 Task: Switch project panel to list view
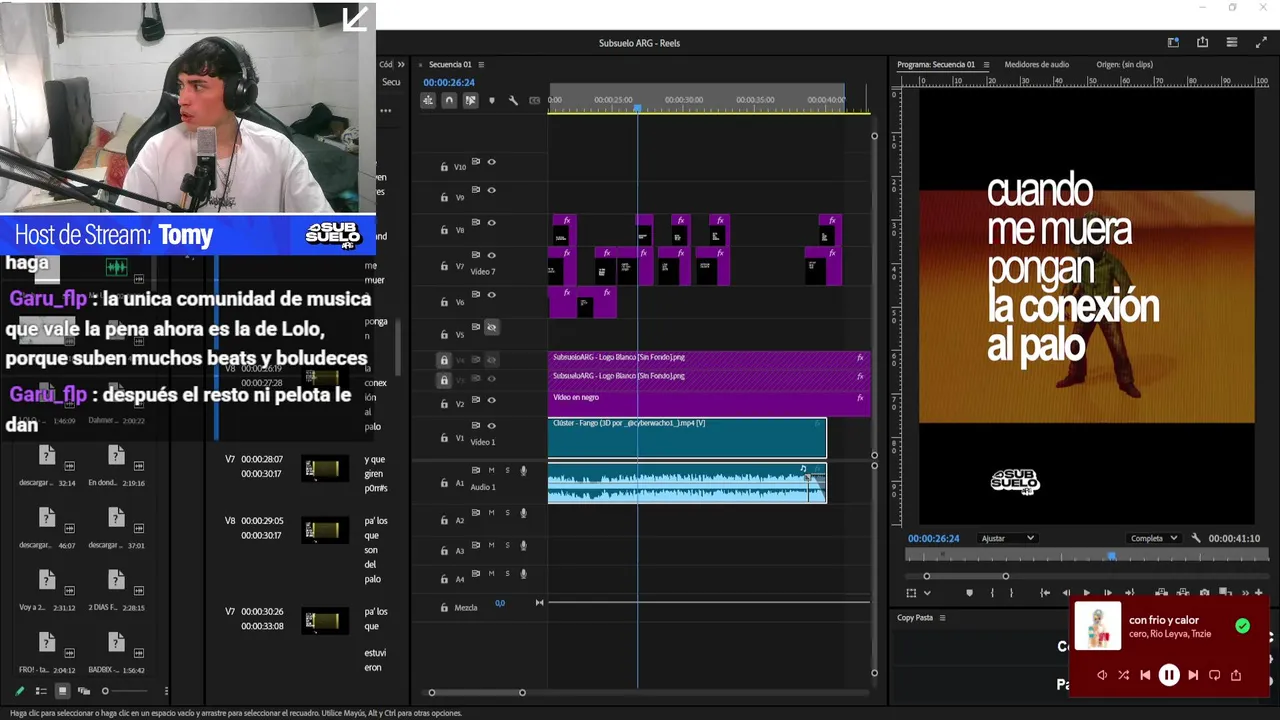click(x=41, y=691)
